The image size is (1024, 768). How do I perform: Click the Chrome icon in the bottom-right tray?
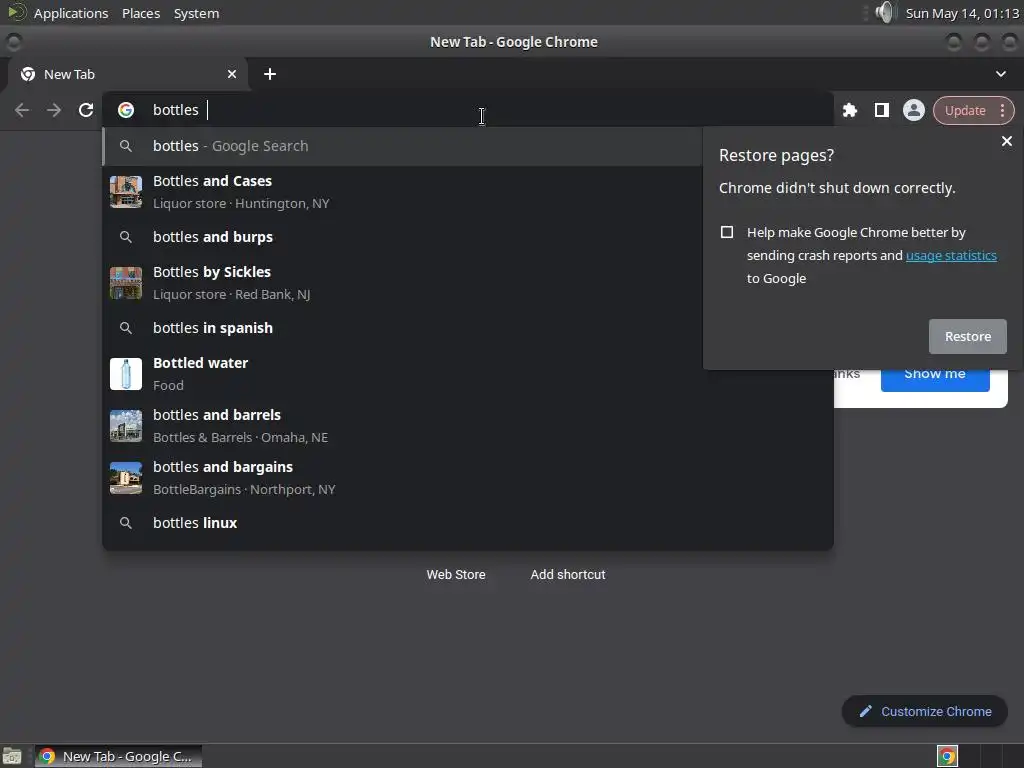(x=947, y=756)
